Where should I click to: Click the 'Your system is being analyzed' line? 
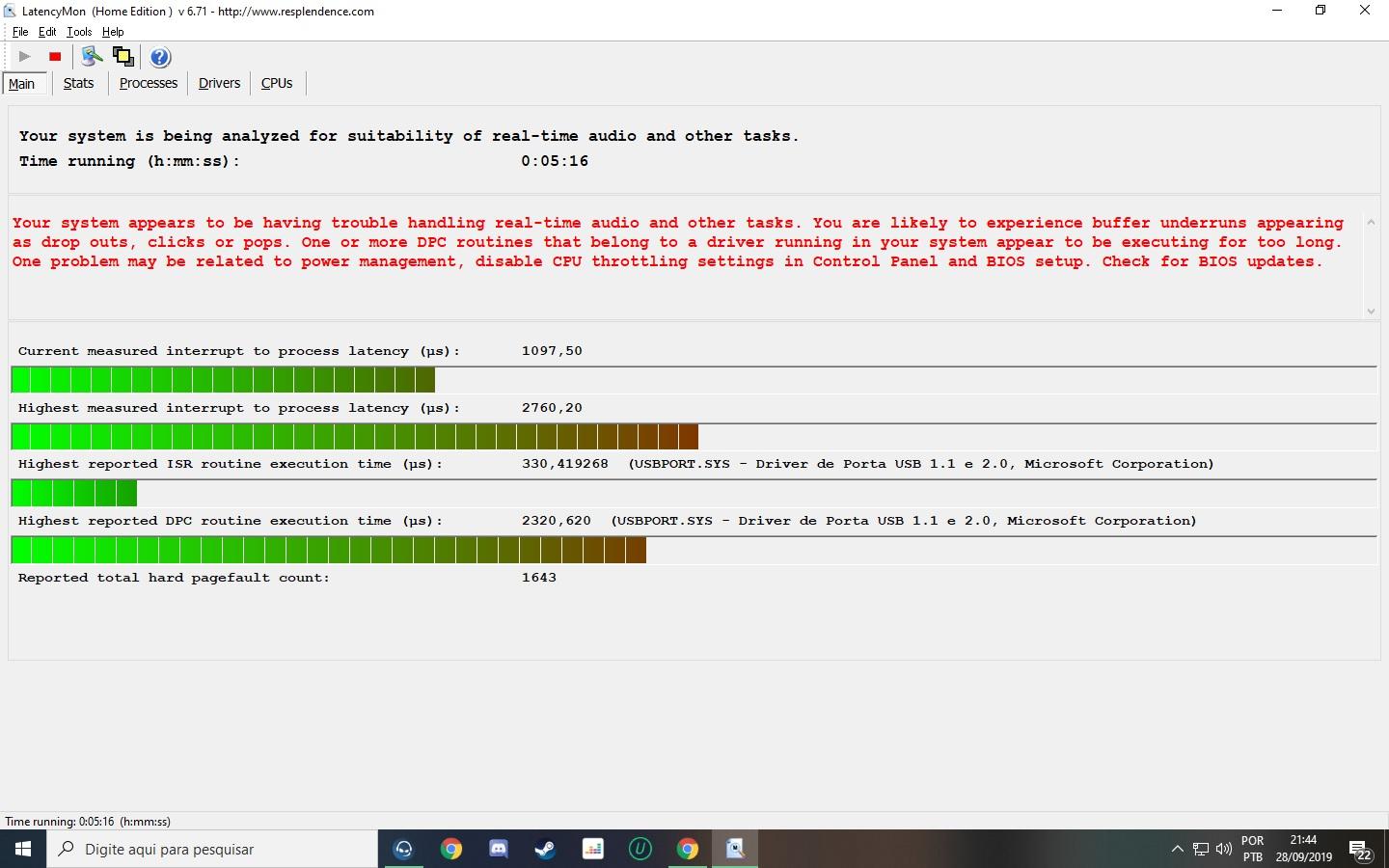(409, 136)
